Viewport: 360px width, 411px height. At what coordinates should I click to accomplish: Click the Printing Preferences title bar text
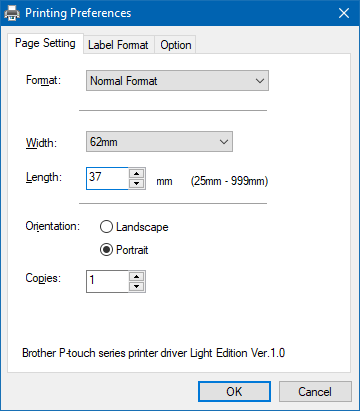point(78,13)
